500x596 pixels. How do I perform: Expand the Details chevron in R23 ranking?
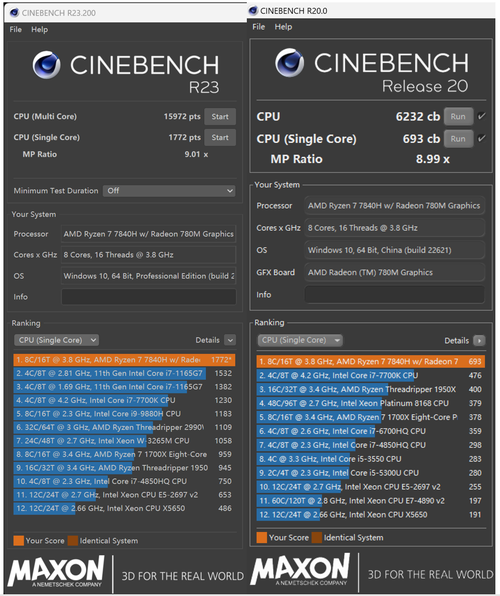230,340
